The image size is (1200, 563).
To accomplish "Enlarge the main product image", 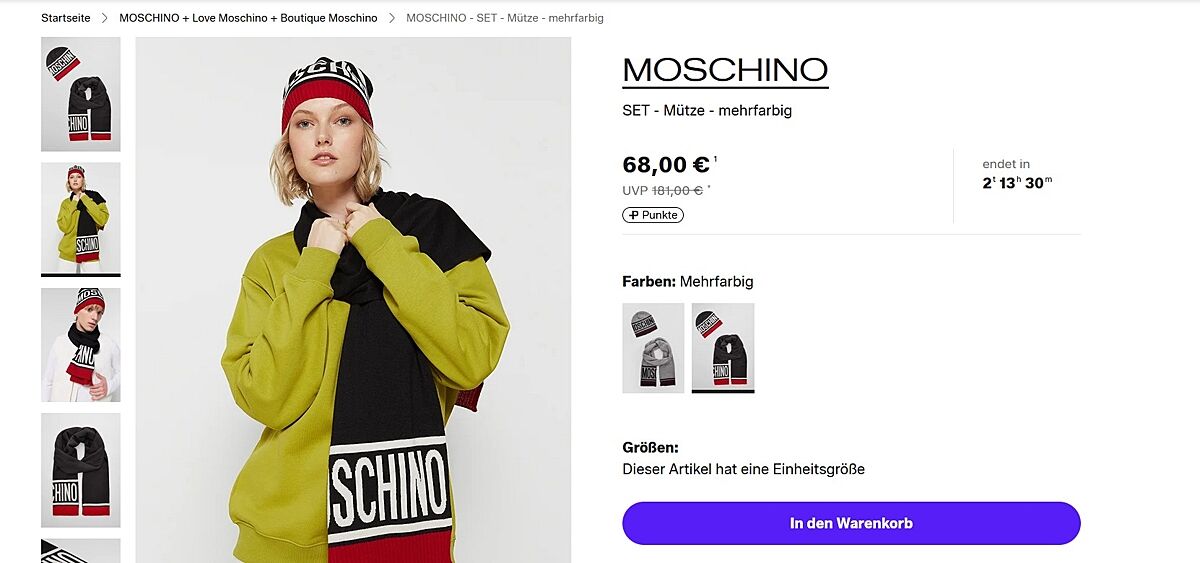I will coord(353,300).
